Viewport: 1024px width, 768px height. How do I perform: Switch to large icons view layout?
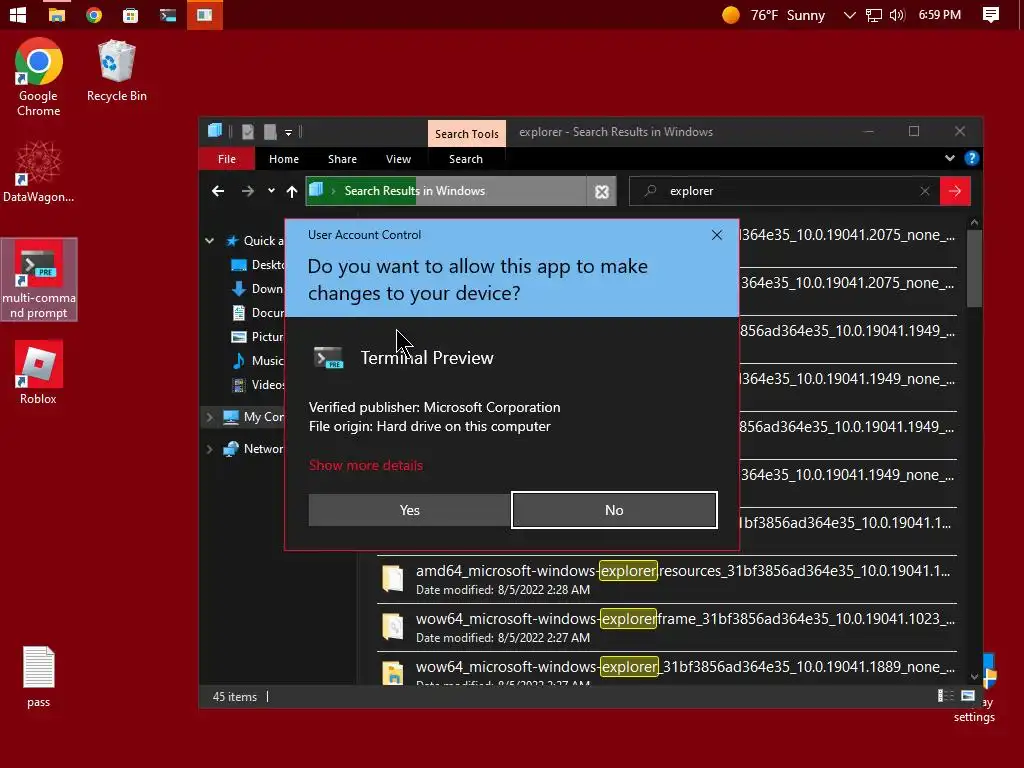968,696
